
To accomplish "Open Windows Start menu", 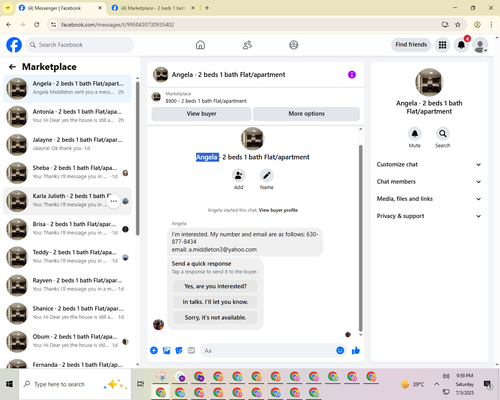I will (x=9, y=384).
